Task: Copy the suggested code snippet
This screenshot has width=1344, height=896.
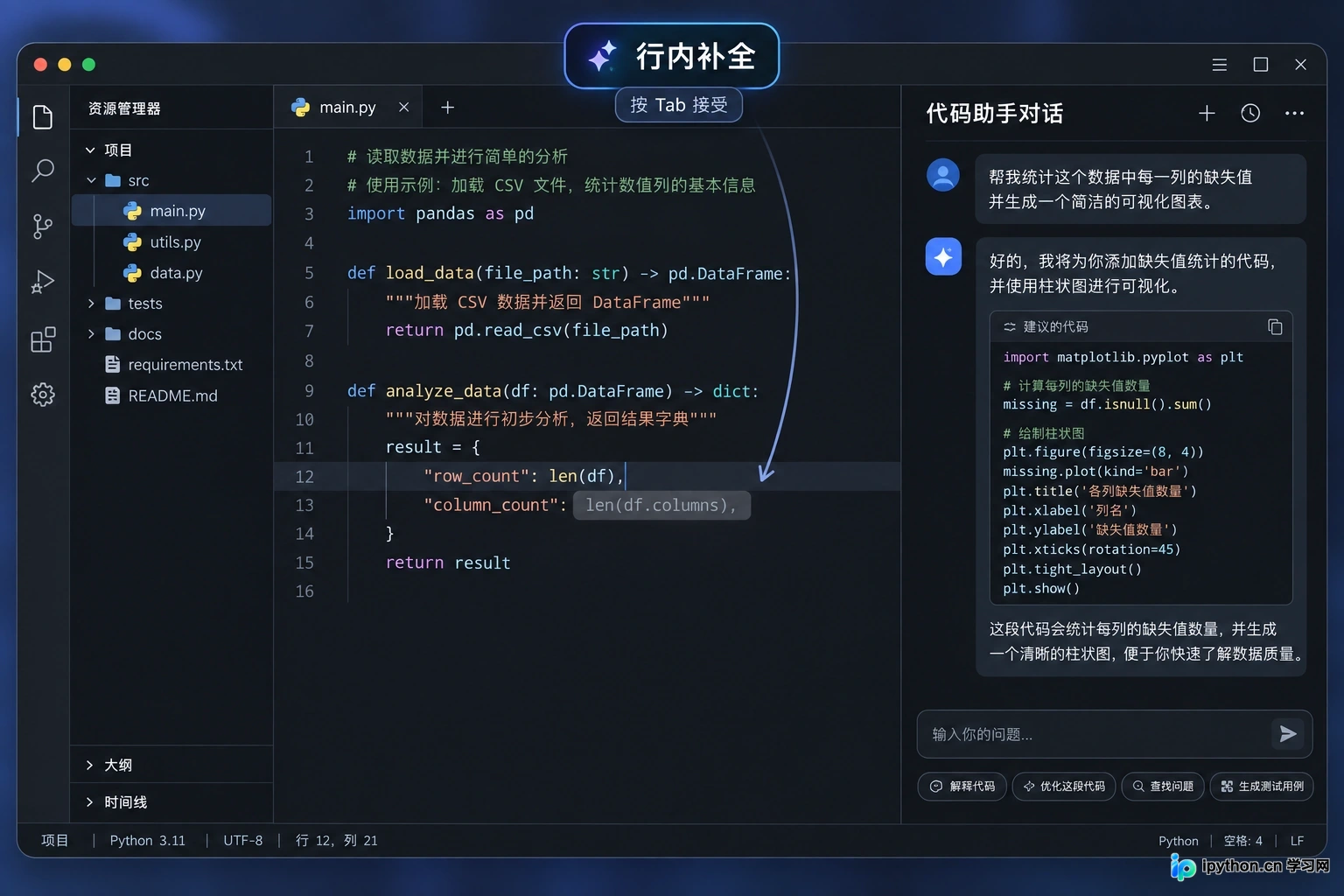Action: pos(1275,326)
